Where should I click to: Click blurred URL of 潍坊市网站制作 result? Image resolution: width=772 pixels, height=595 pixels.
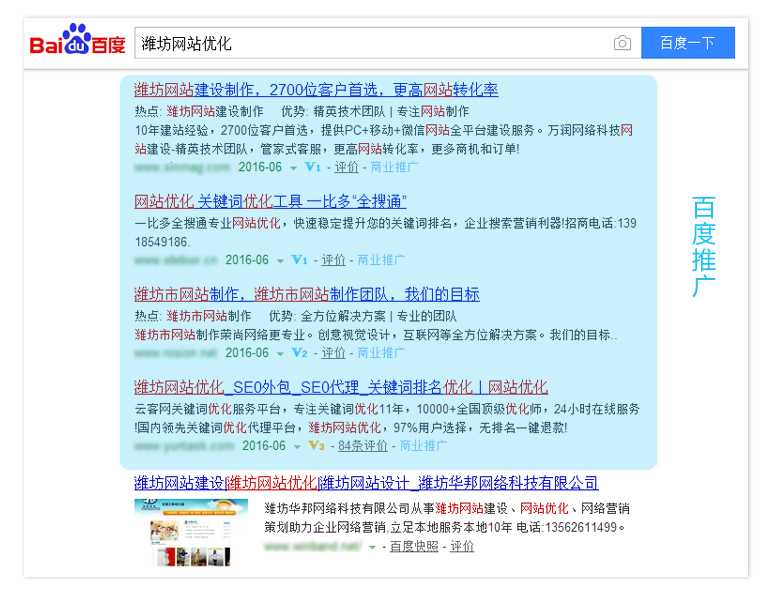(176, 353)
